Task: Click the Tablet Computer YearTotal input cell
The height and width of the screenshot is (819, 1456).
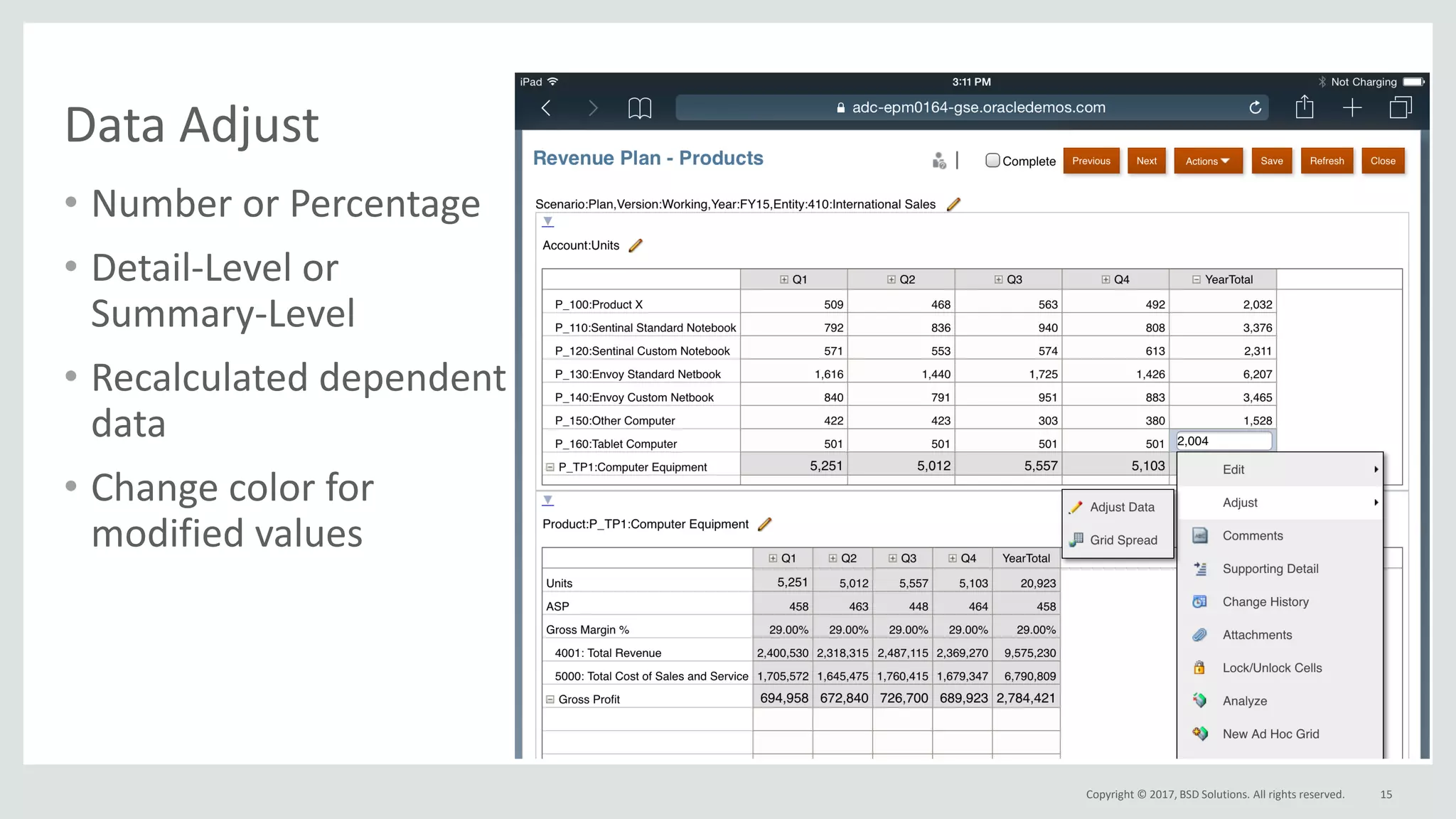Action: (1223, 441)
